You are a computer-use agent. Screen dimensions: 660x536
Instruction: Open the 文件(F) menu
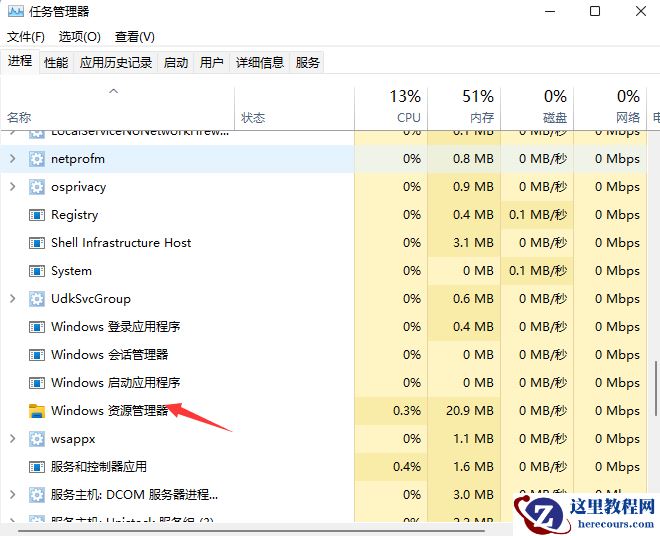point(26,37)
